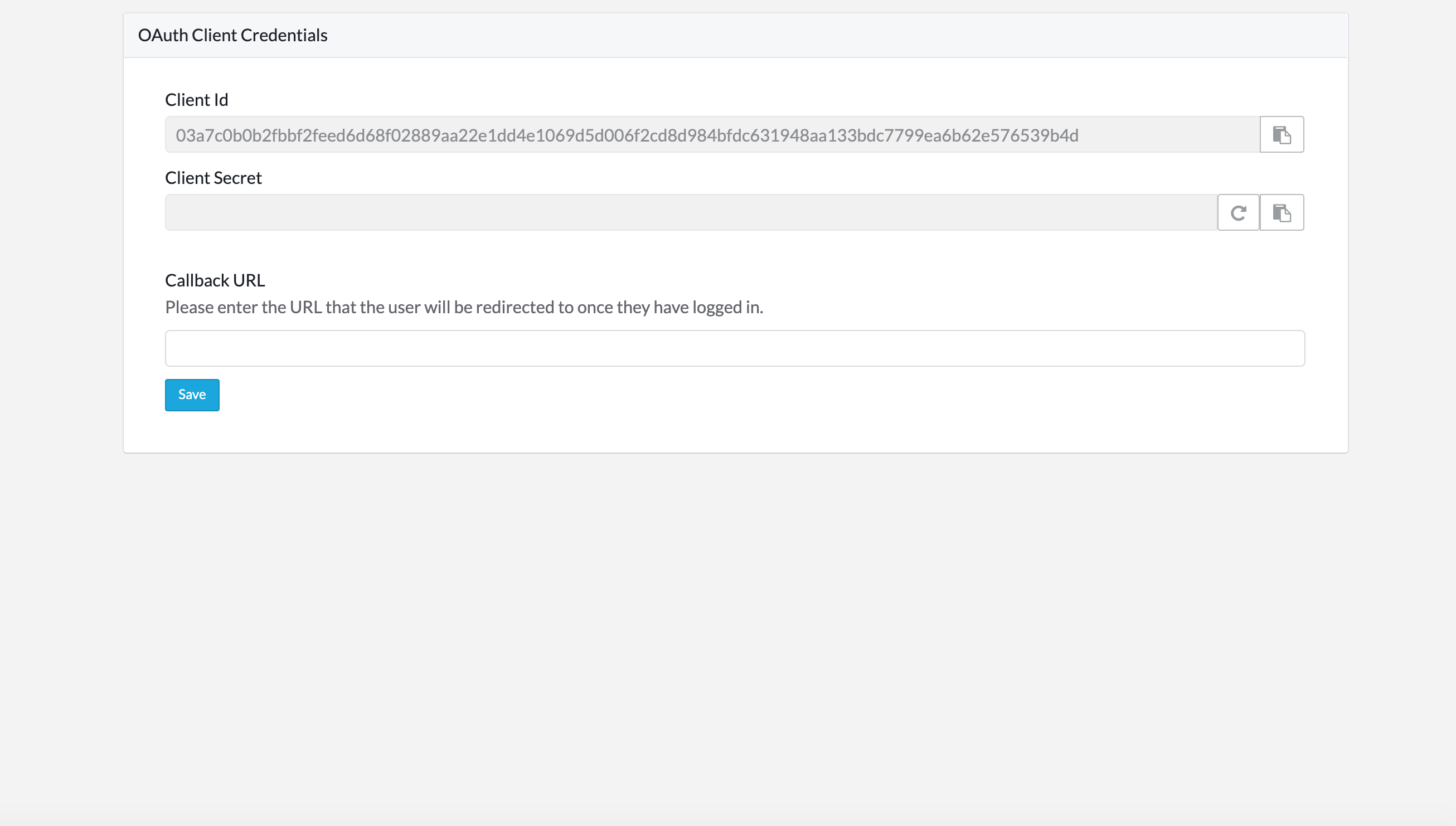The width and height of the screenshot is (1456, 826).
Task: Click the Client Id label
Action: click(196, 100)
